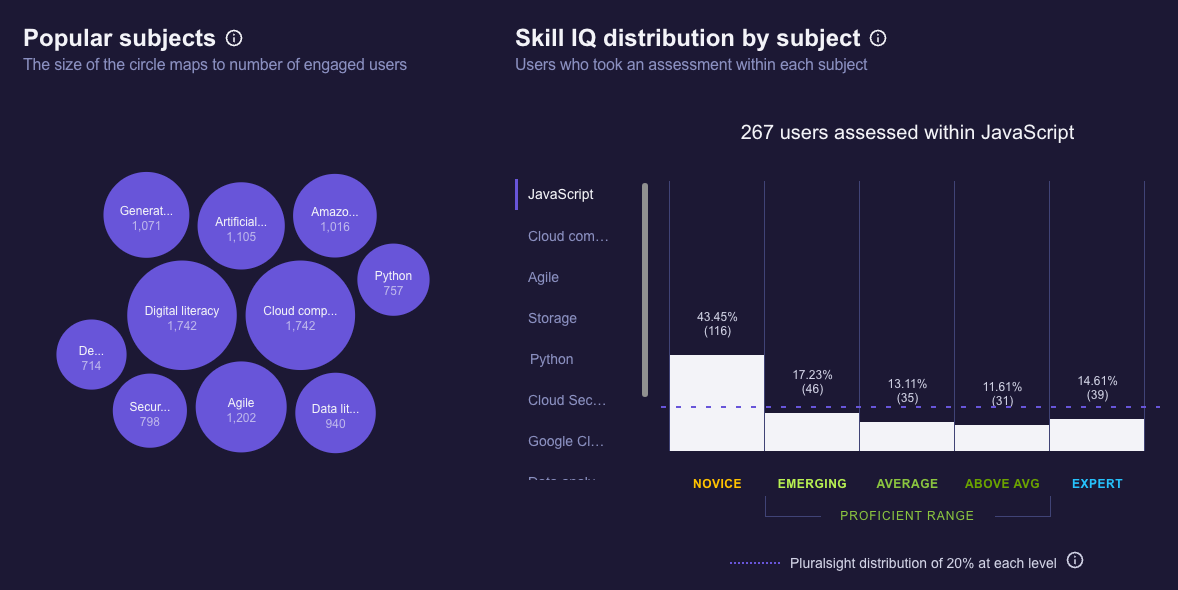1178x590 pixels.
Task: Click the Digital literacy bubble
Action: tap(182, 314)
